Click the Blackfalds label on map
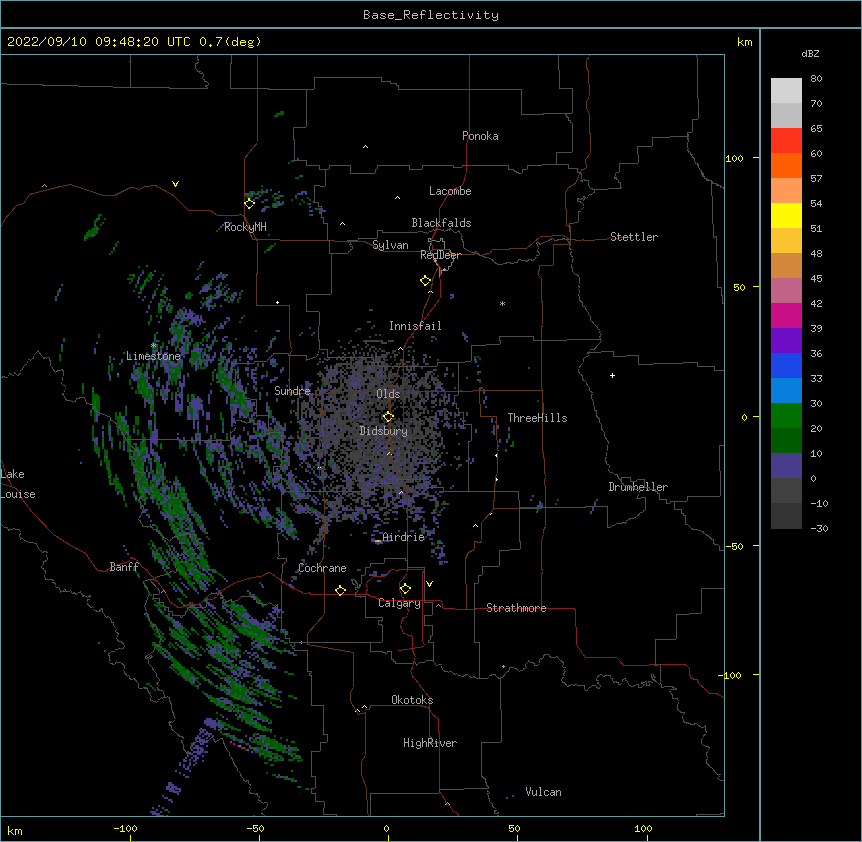Screen dimensions: 862x842 tap(441, 223)
